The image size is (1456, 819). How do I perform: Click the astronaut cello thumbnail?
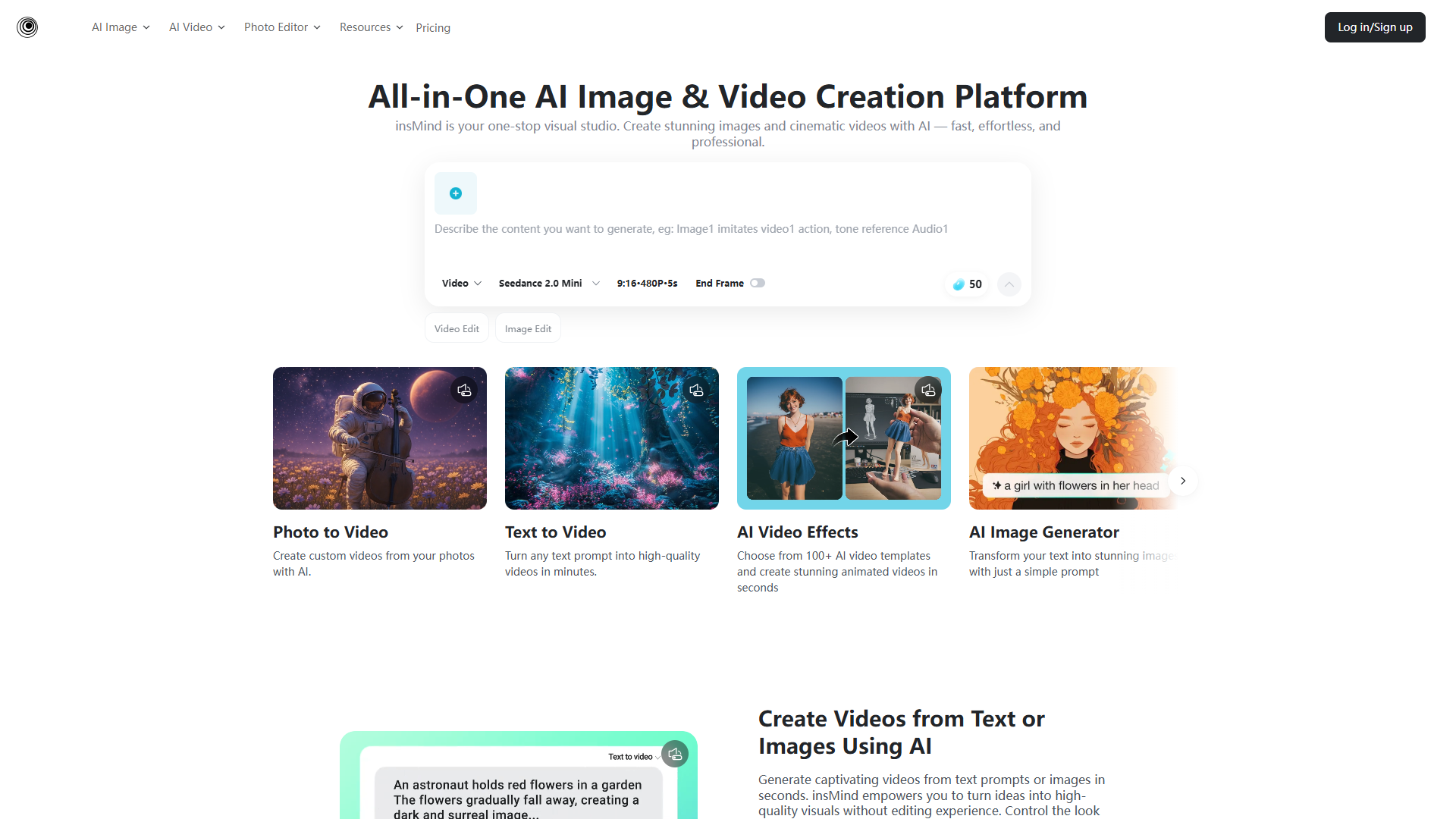coord(380,438)
